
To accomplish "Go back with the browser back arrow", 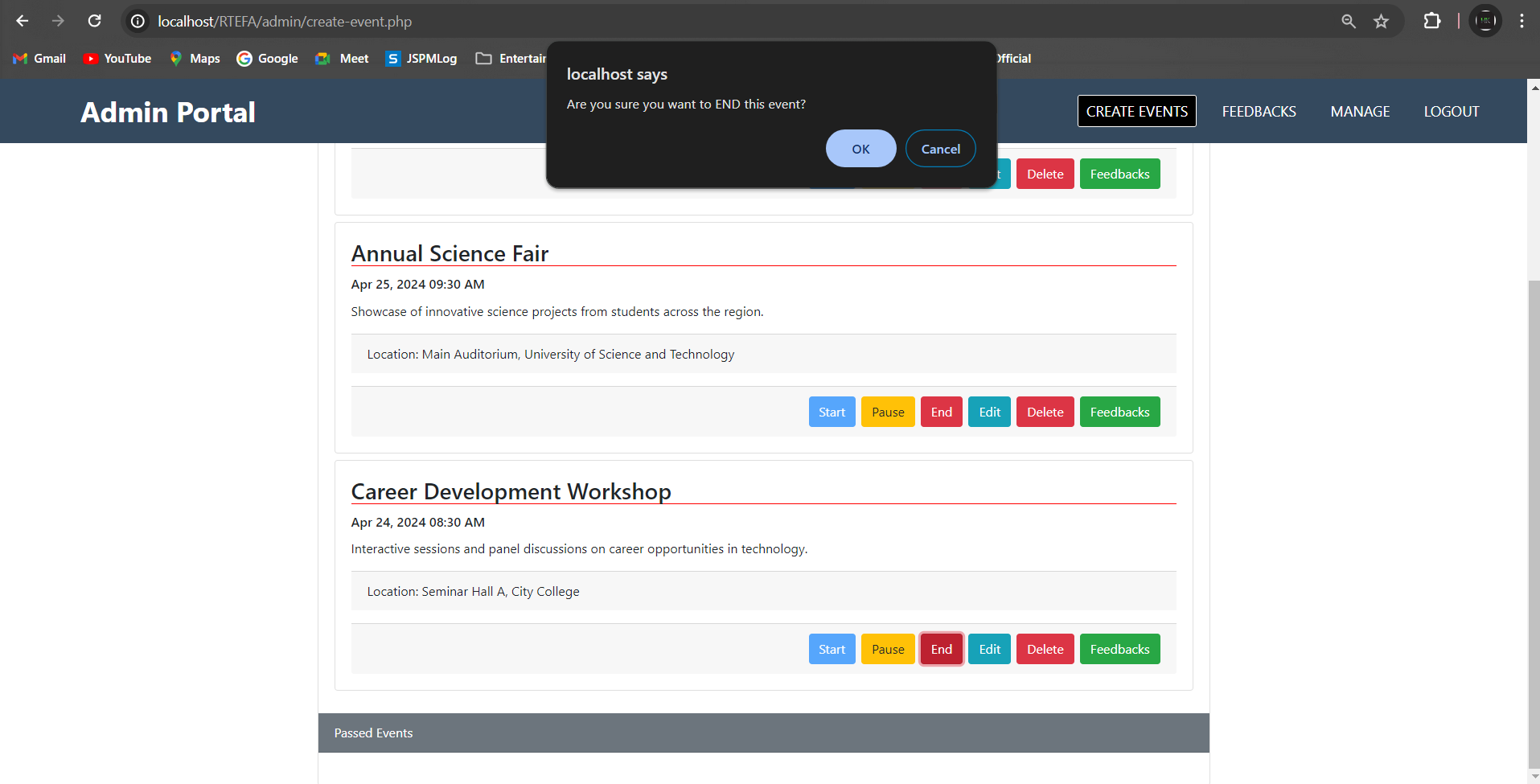I will (23, 21).
